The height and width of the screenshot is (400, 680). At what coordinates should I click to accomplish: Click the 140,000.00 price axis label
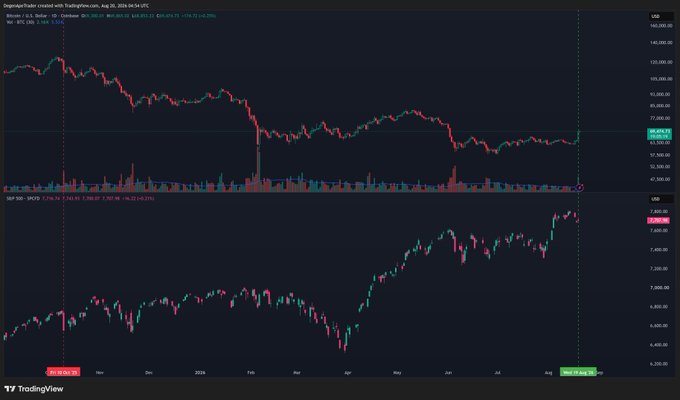(x=661, y=43)
